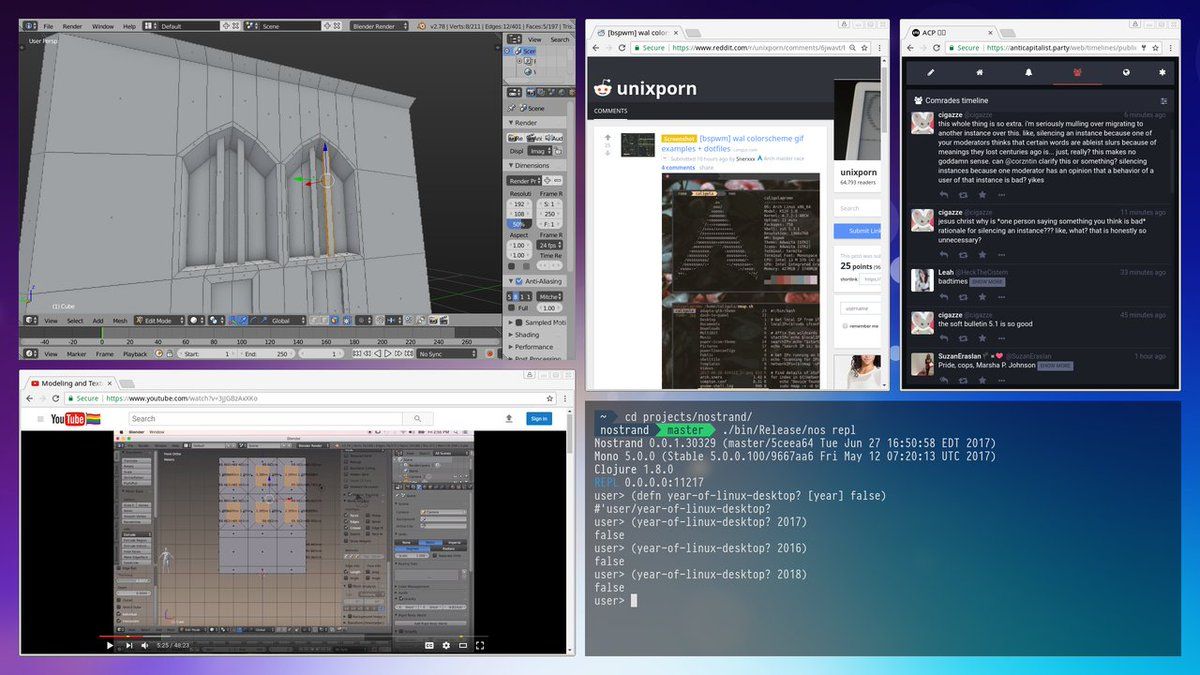Screen dimensions: 1200x675
Task: Open Chrome menu in YouTube window
Action: click(566, 398)
